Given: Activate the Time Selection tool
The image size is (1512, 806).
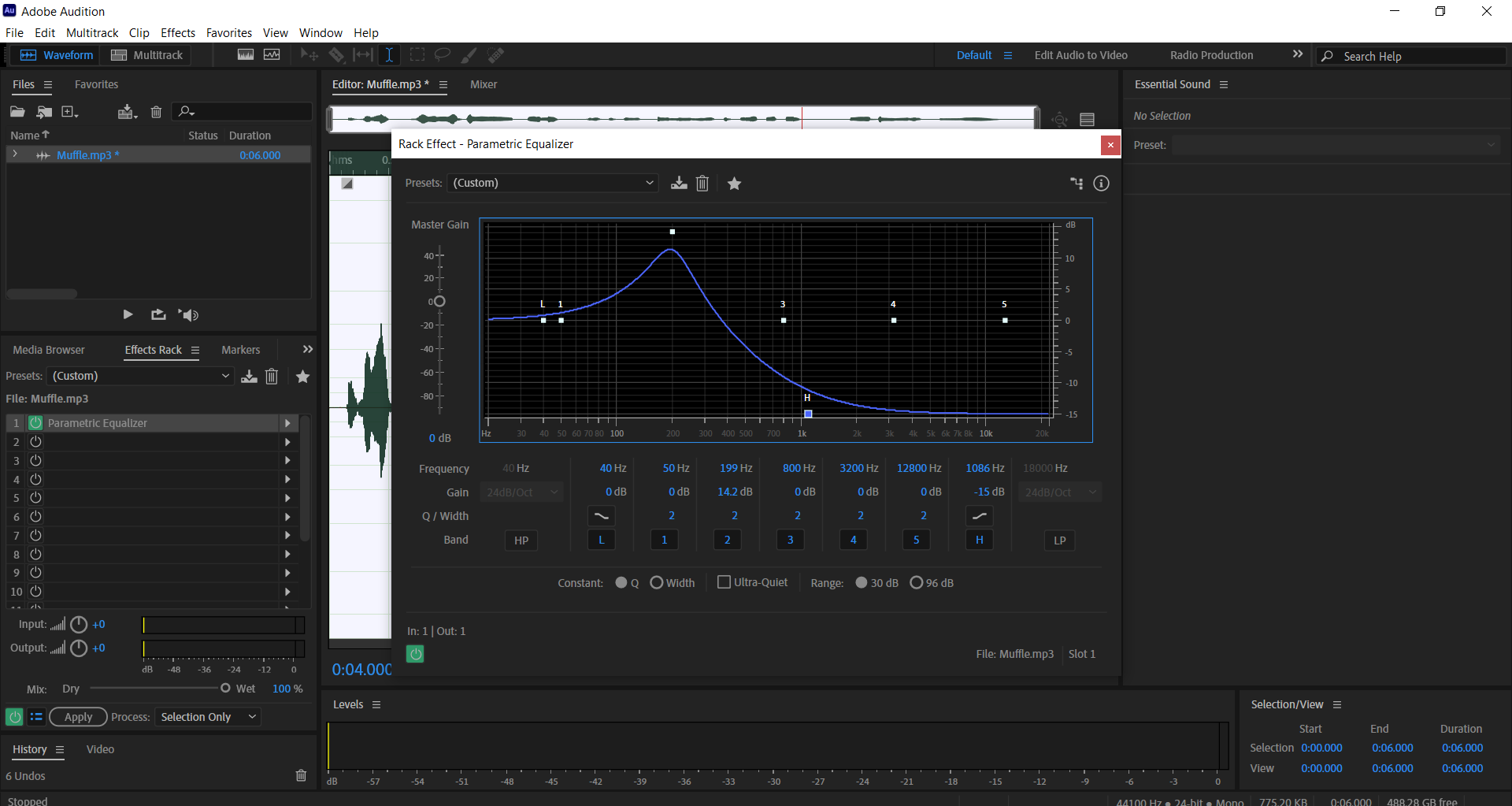Looking at the screenshot, I should (x=390, y=54).
